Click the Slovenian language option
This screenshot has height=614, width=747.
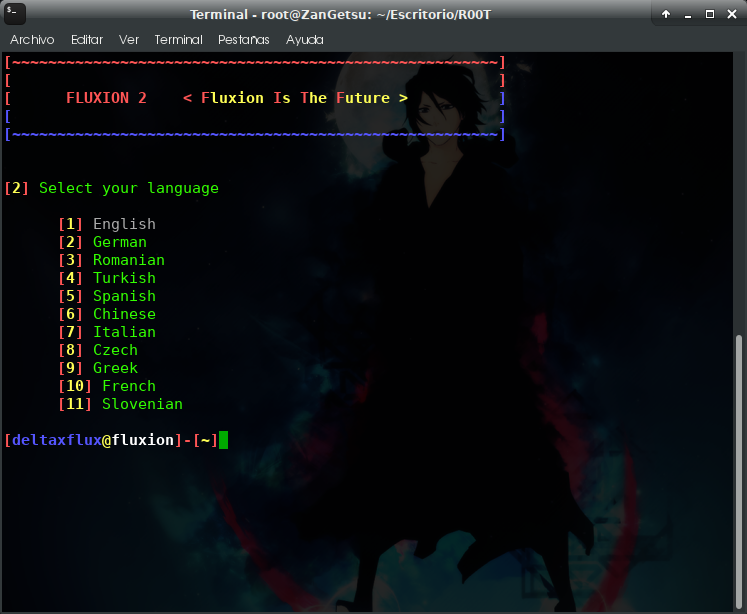[x=120, y=404]
